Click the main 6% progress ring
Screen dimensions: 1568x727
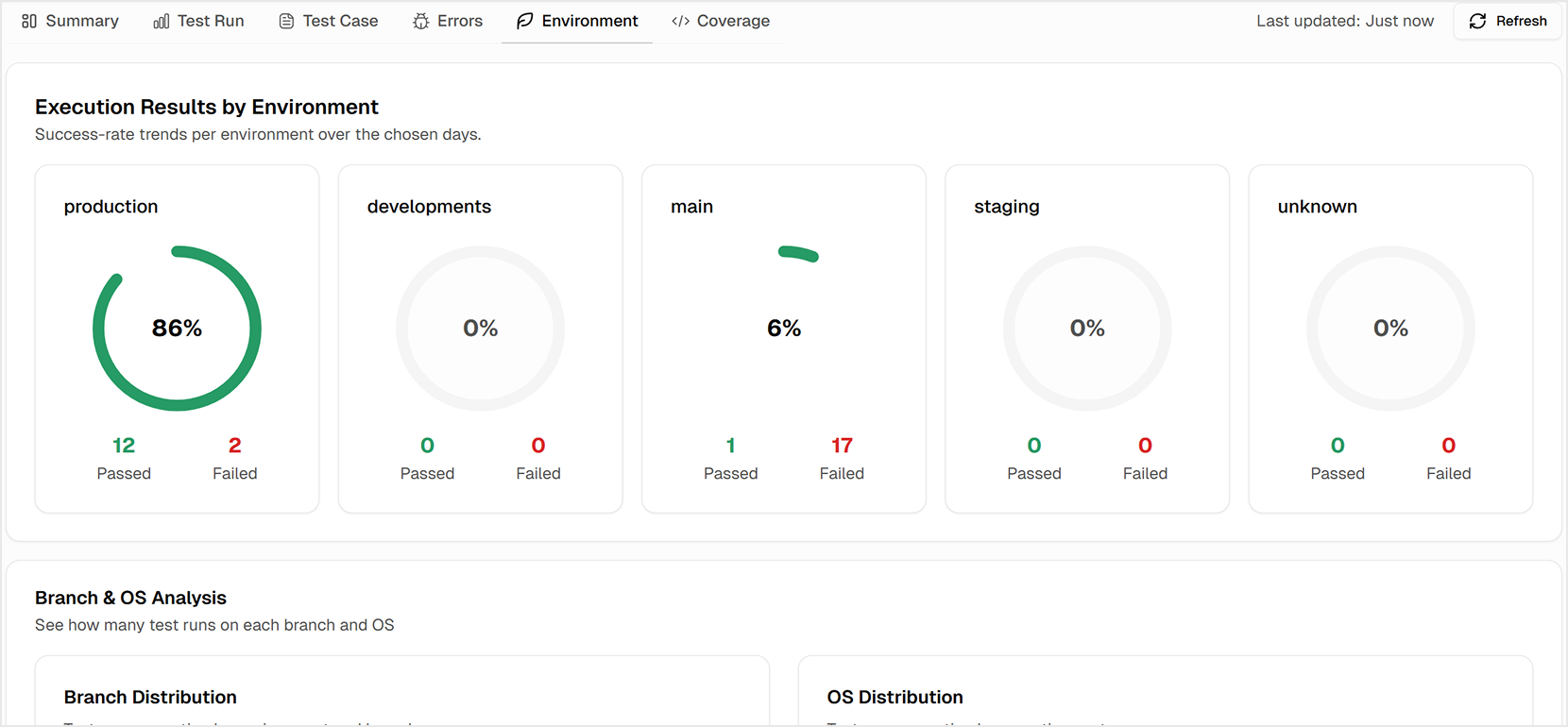coord(784,329)
